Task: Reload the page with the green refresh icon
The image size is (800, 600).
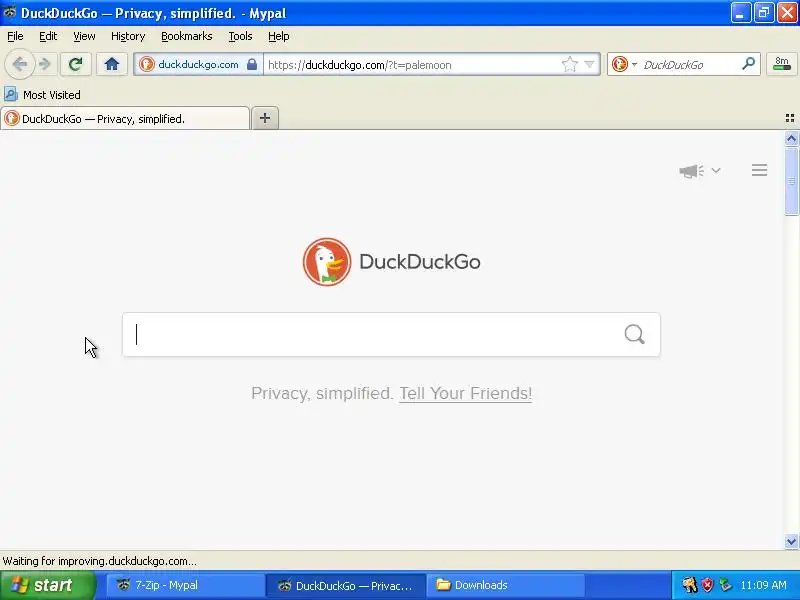Action: pos(76,64)
